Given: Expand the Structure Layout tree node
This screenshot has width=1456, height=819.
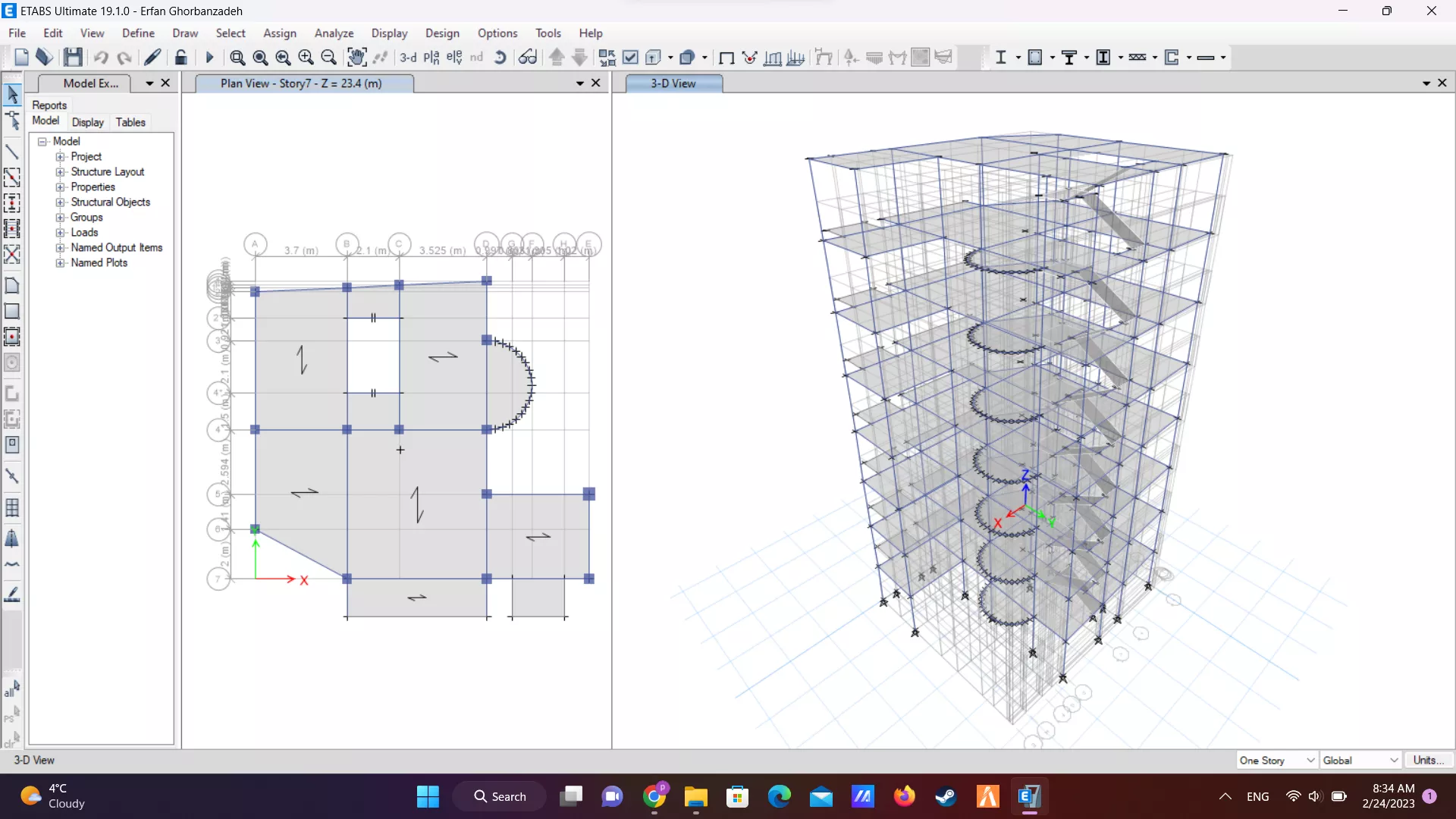Looking at the screenshot, I should (60, 172).
